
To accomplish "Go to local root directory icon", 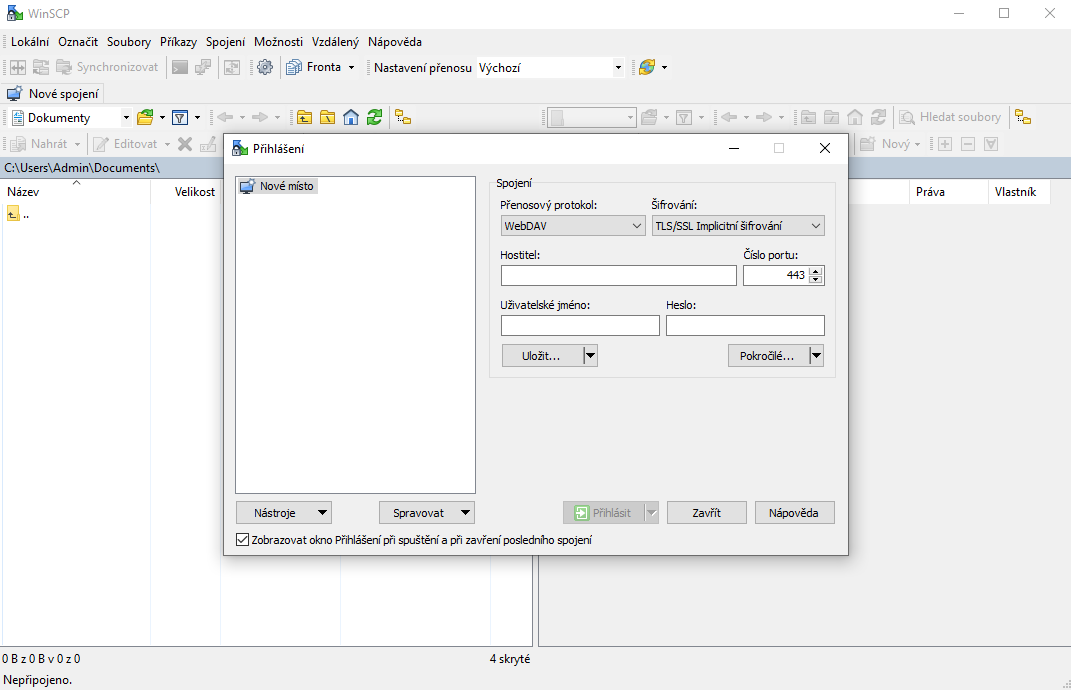I will [327, 118].
